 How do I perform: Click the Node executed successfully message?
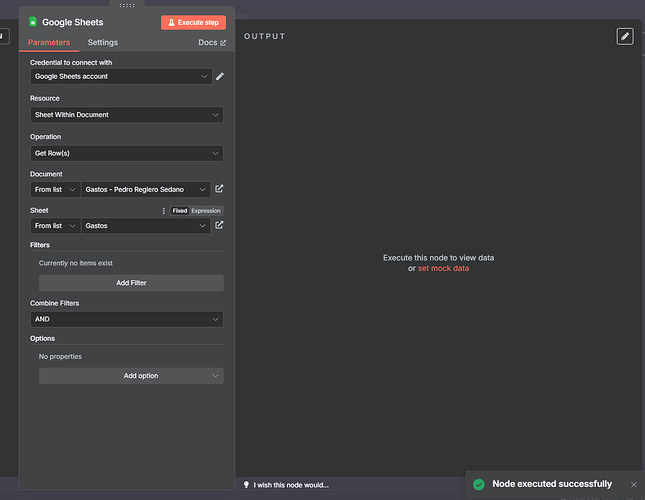click(552, 484)
